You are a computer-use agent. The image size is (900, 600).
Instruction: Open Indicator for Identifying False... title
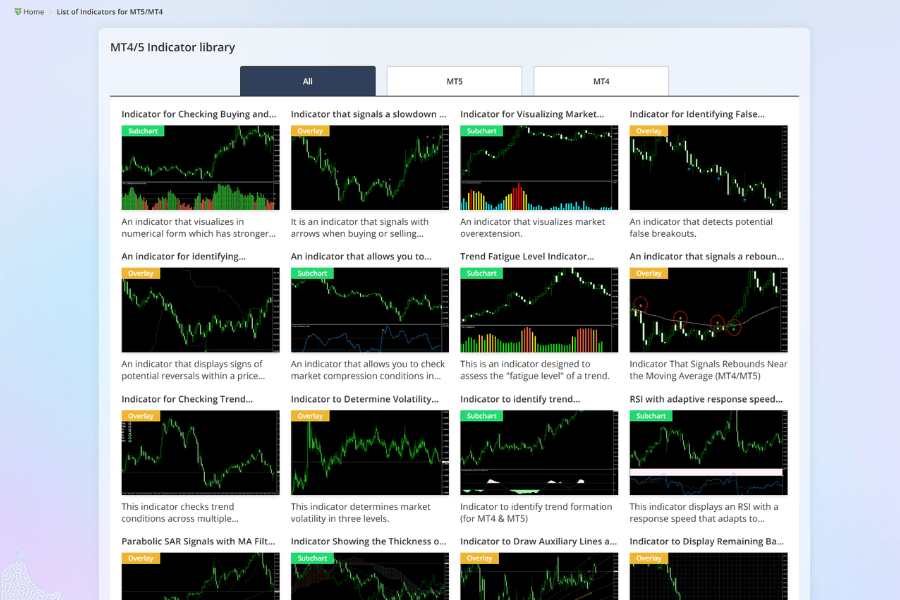[697, 114]
